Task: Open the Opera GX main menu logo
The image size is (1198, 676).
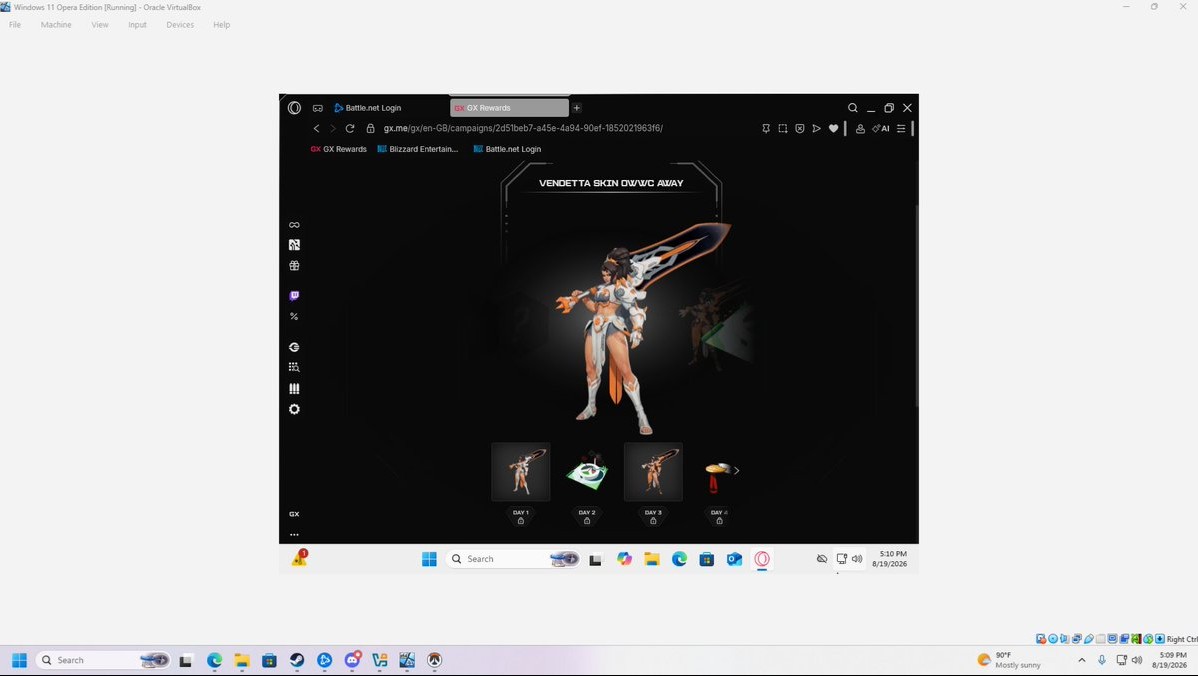Action: [294, 108]
